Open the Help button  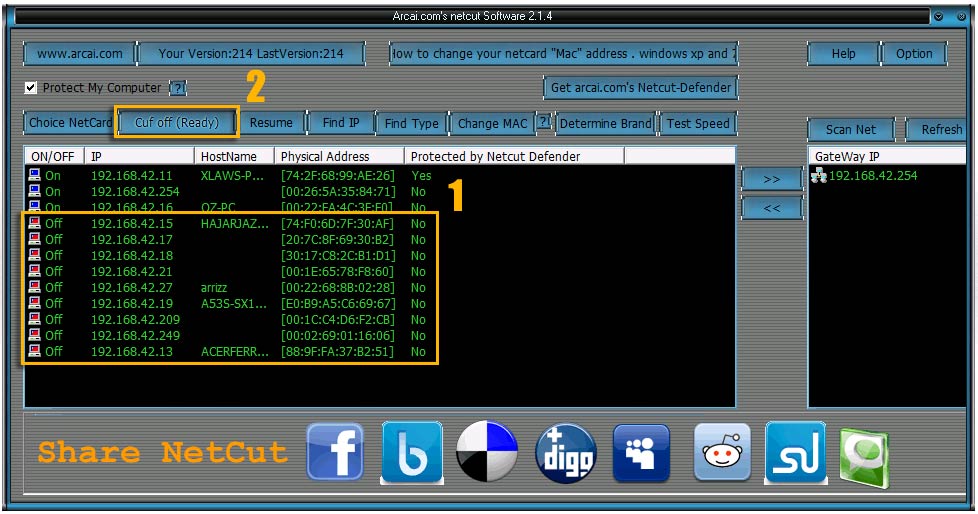(843, 54)
